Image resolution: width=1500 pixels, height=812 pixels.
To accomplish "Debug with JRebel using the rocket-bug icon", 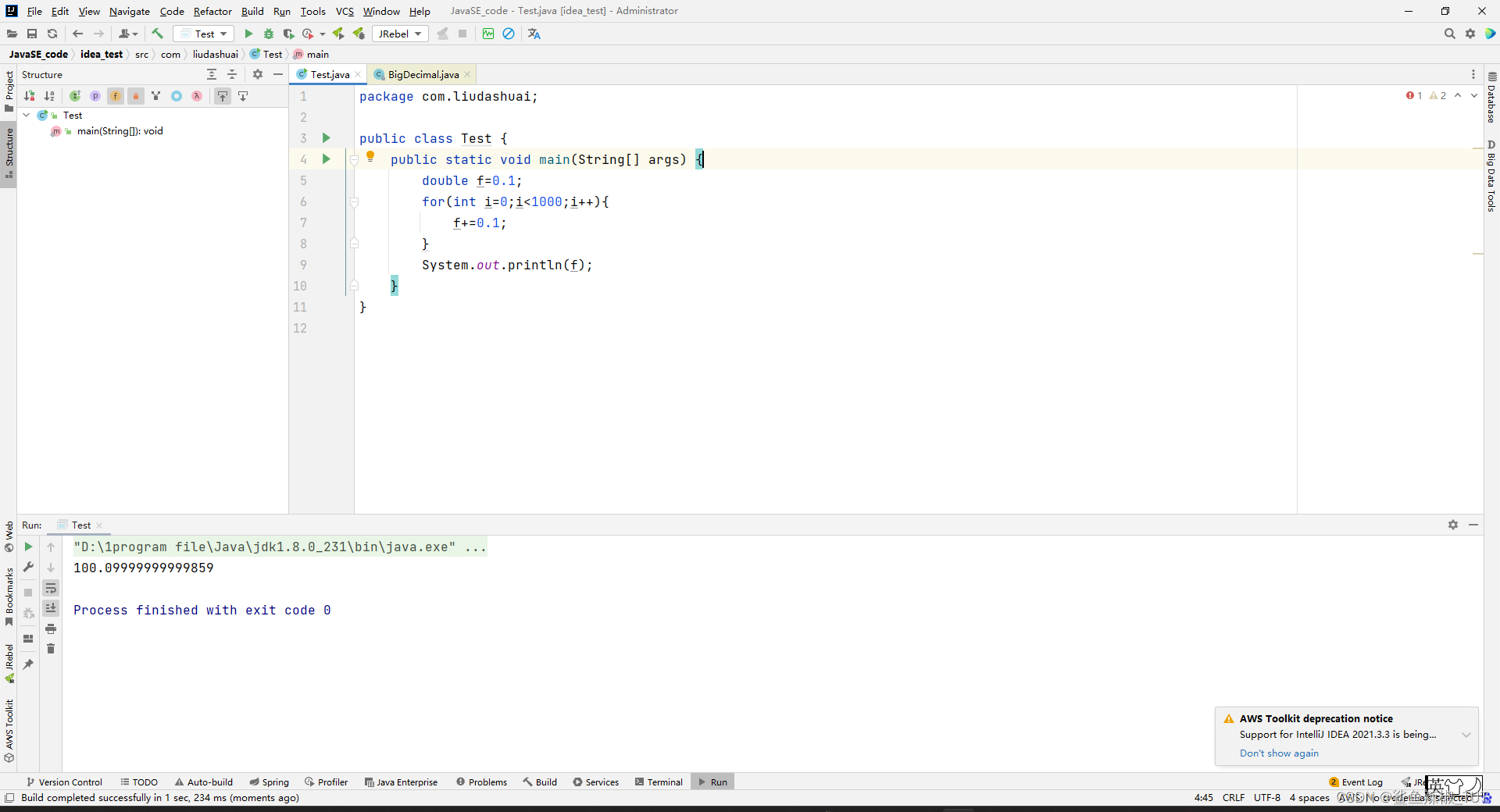I will click(359, 34).
